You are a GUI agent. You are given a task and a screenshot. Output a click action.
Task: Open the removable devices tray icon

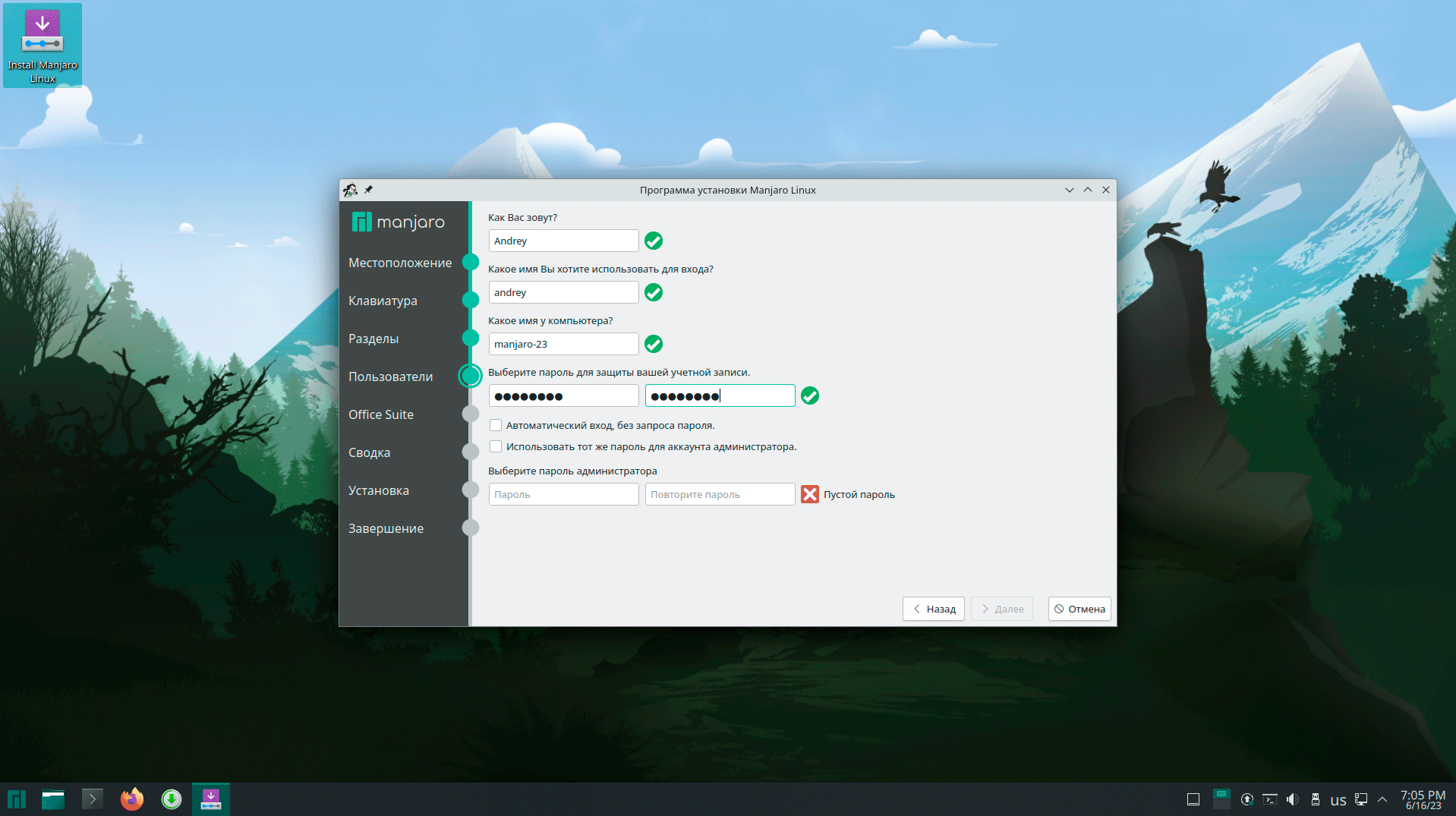(x=1316, y=799)
